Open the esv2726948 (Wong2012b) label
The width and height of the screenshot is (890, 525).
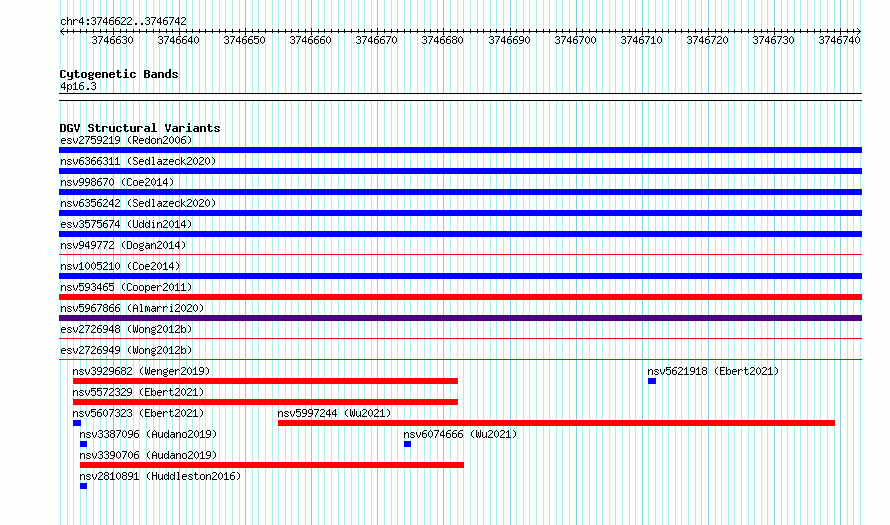(126, 329)
